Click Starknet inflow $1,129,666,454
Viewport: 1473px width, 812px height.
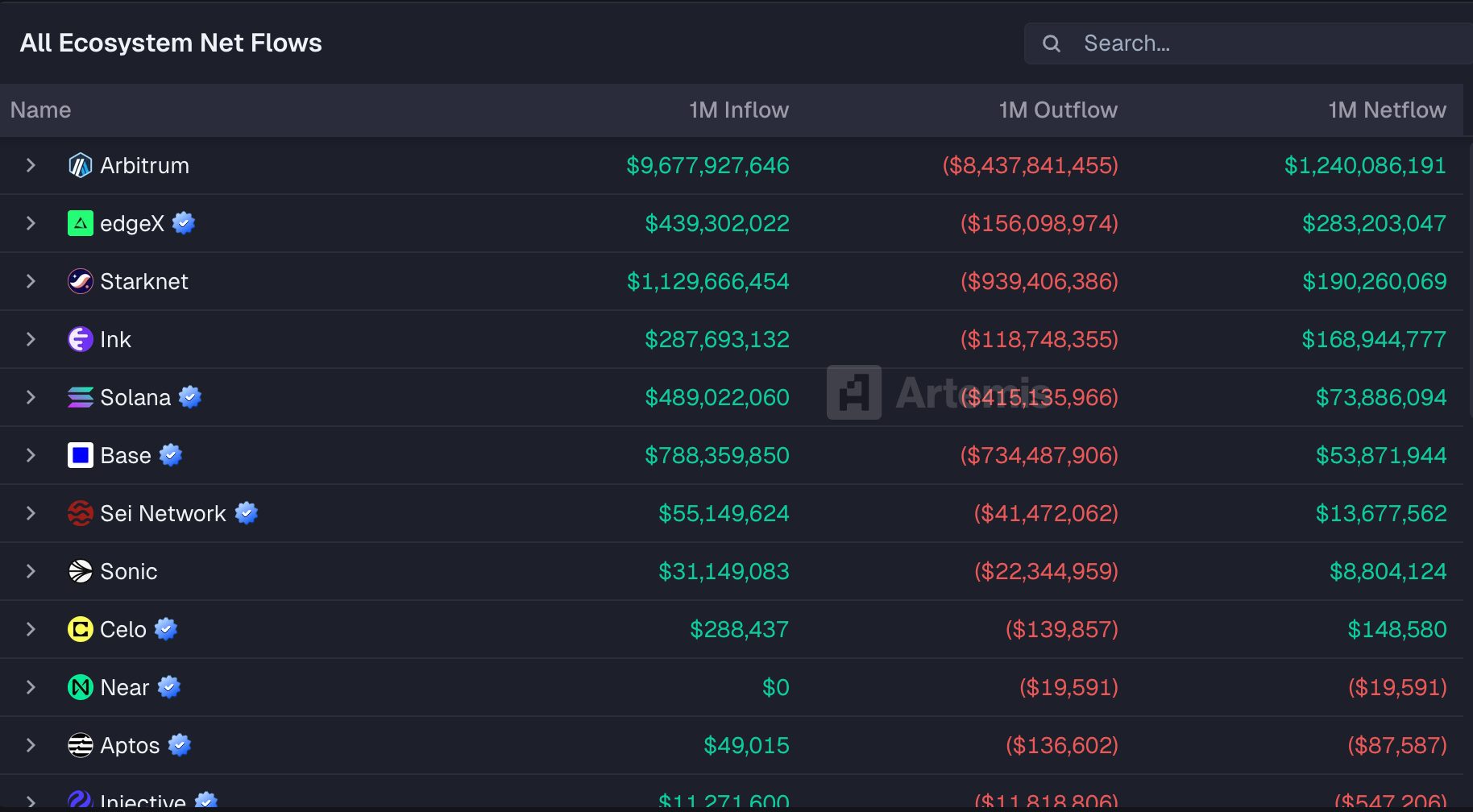(708, 282)
